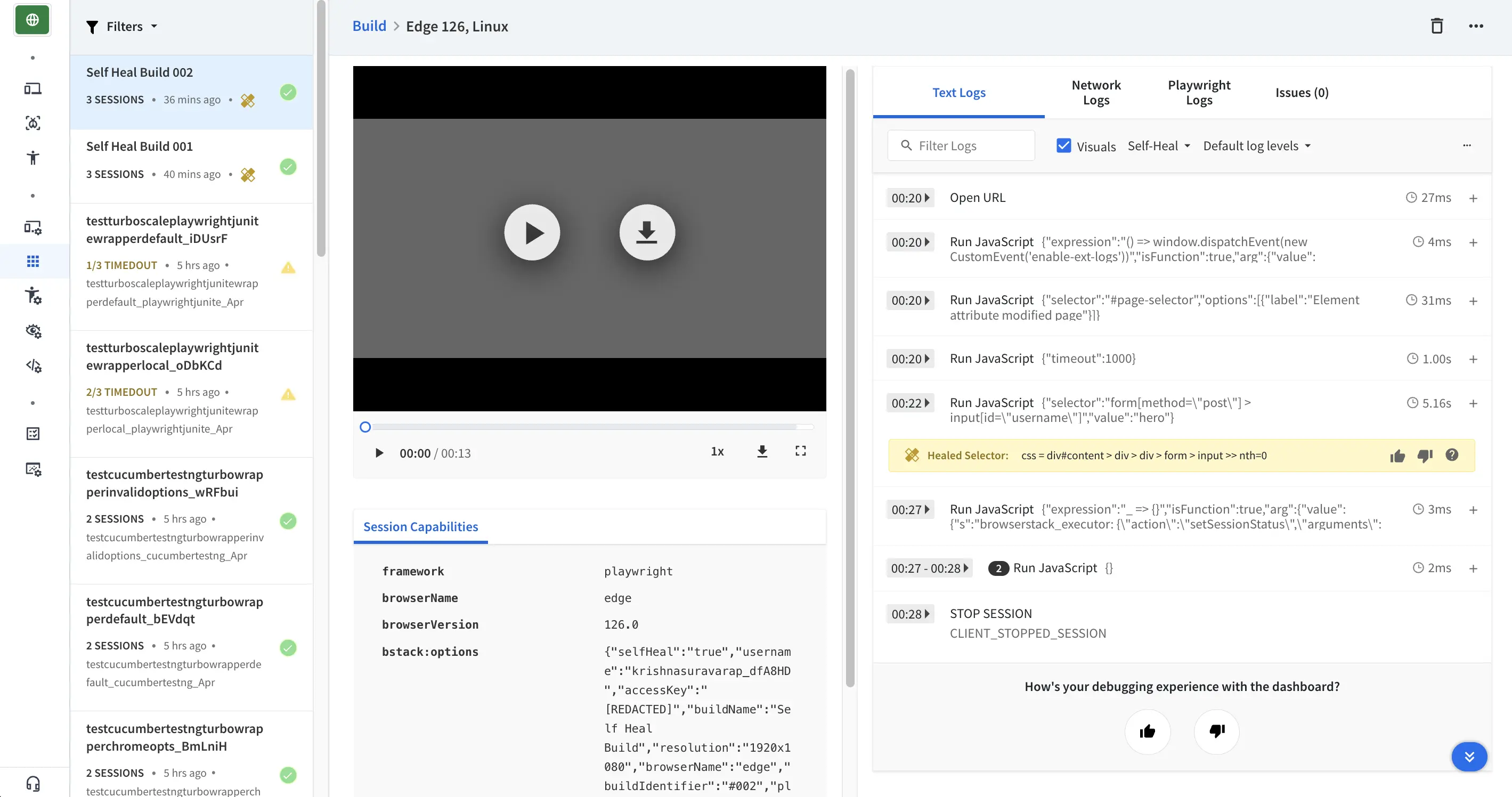Open the Filters dropdown
Image resolution: width=1512 pixels, height=797 pixels.
122,27
